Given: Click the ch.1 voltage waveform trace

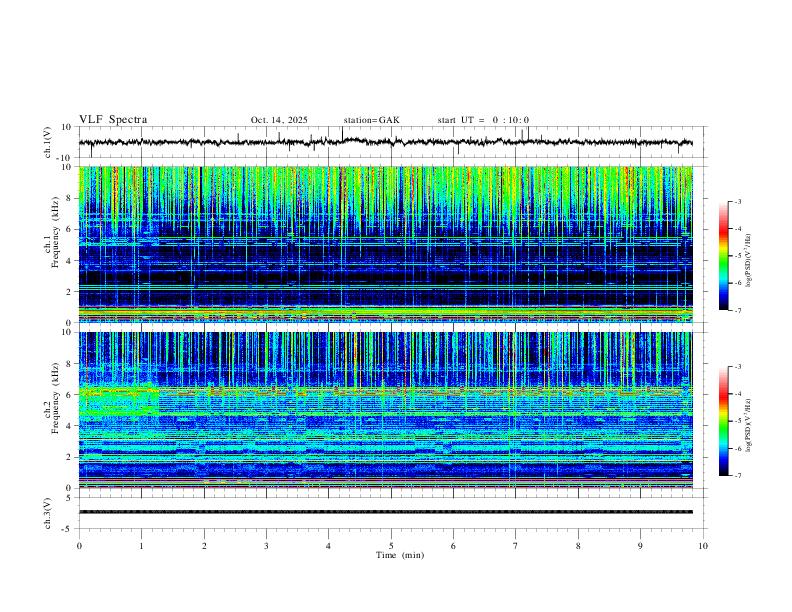Looking at the screenshot, I should pyautogui.click(x=385, y=142).
